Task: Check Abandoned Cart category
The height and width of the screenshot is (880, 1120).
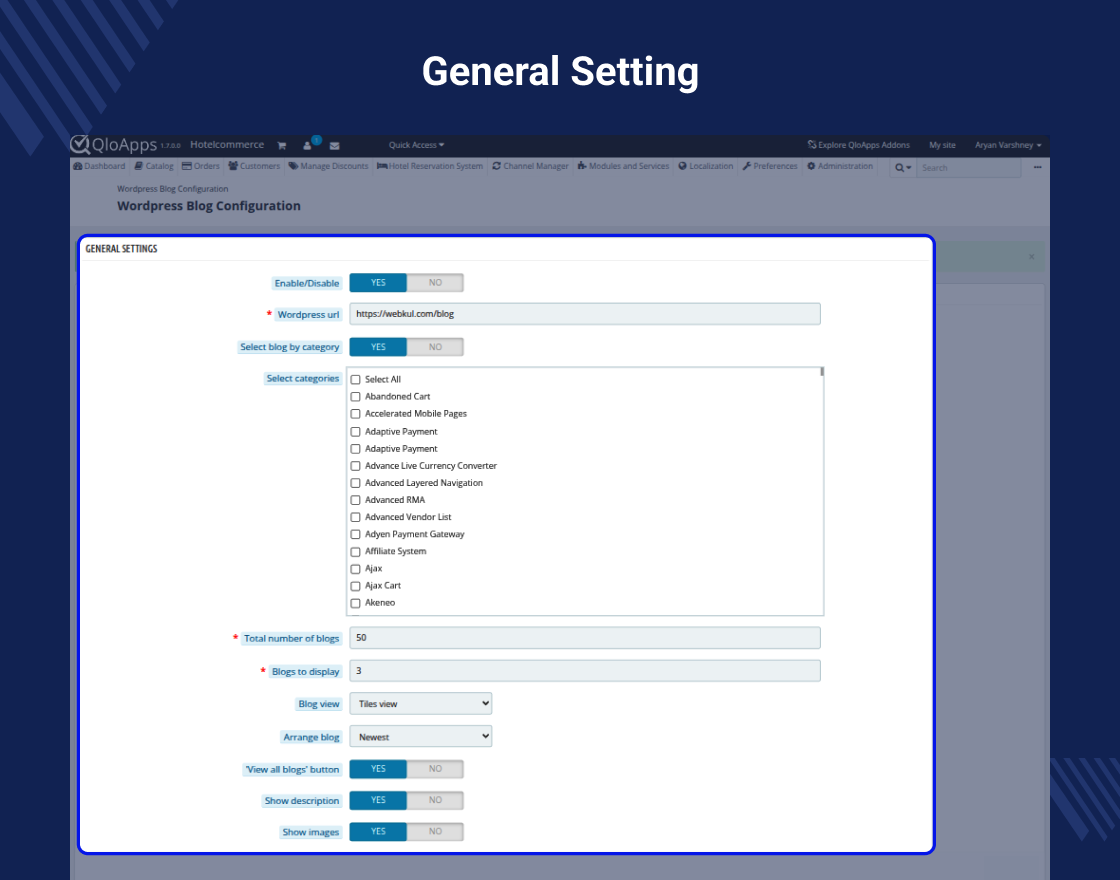Action: tap(355, 397)
